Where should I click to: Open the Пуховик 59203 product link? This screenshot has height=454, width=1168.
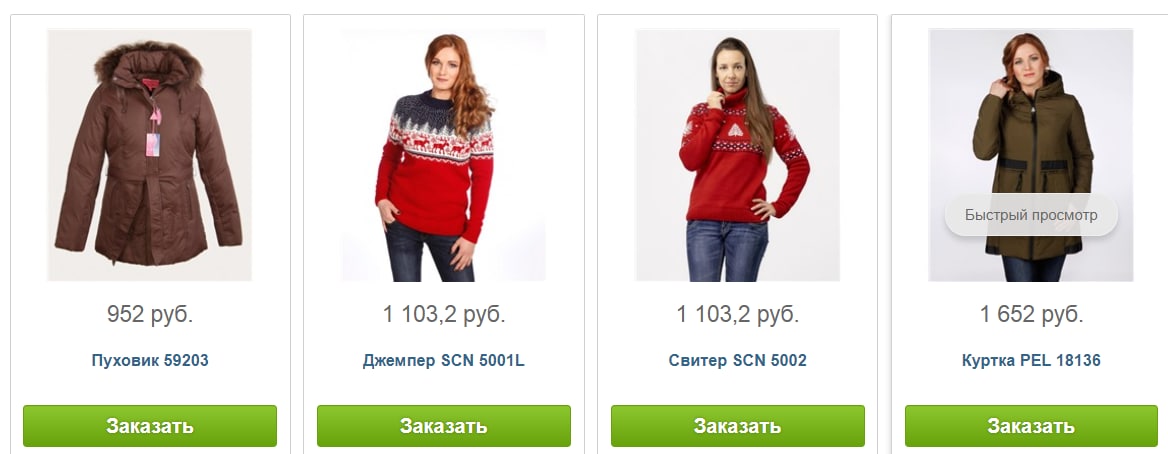[x=150, y=361]
